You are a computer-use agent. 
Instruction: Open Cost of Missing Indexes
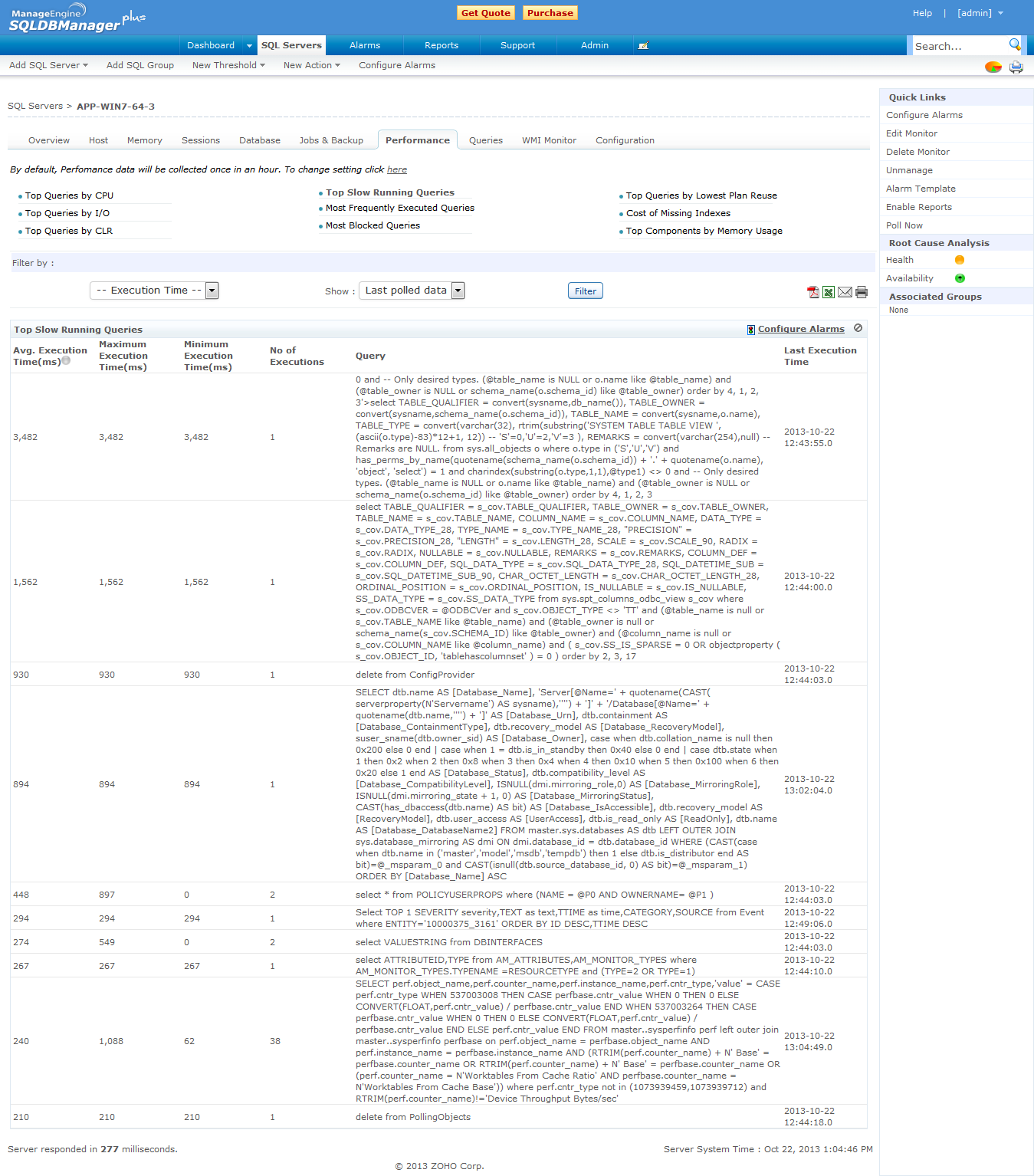[x=678, y=213]
